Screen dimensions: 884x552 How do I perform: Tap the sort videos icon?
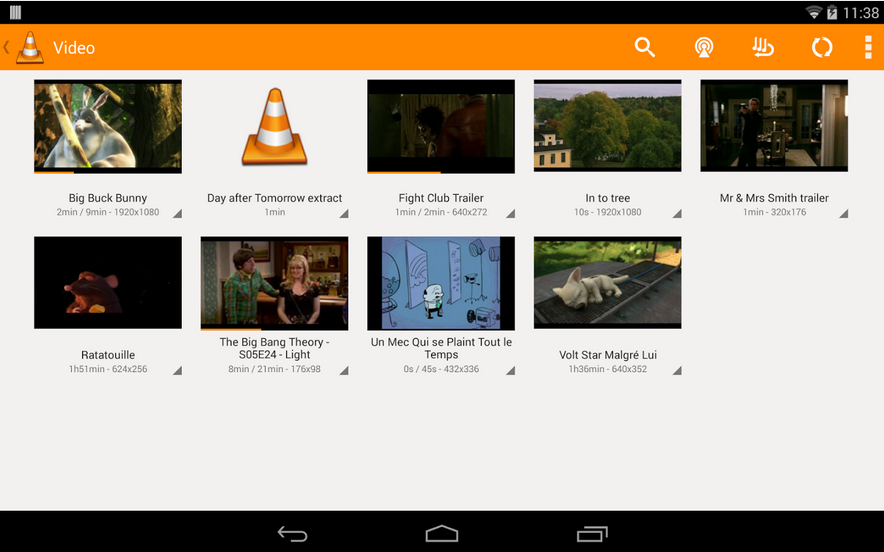pyautogui.click(x=763, y=47)
